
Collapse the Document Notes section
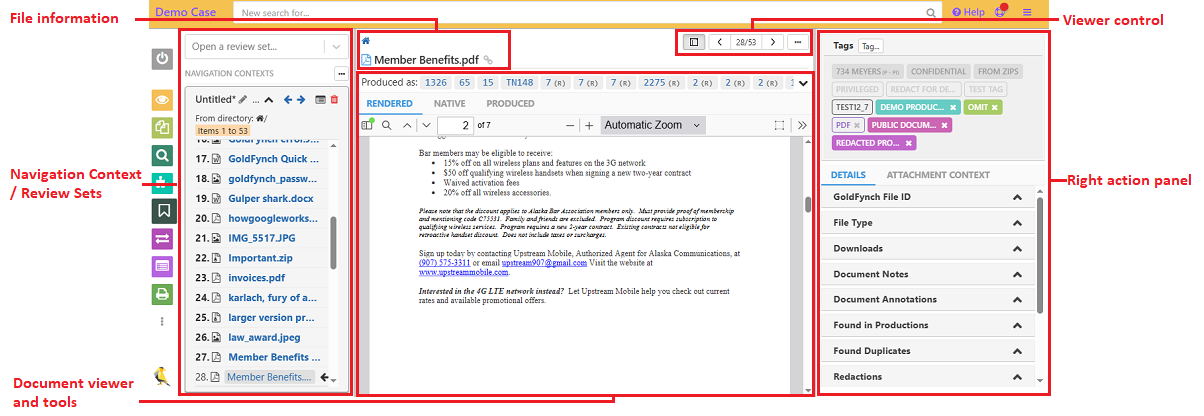[1017, 274]
